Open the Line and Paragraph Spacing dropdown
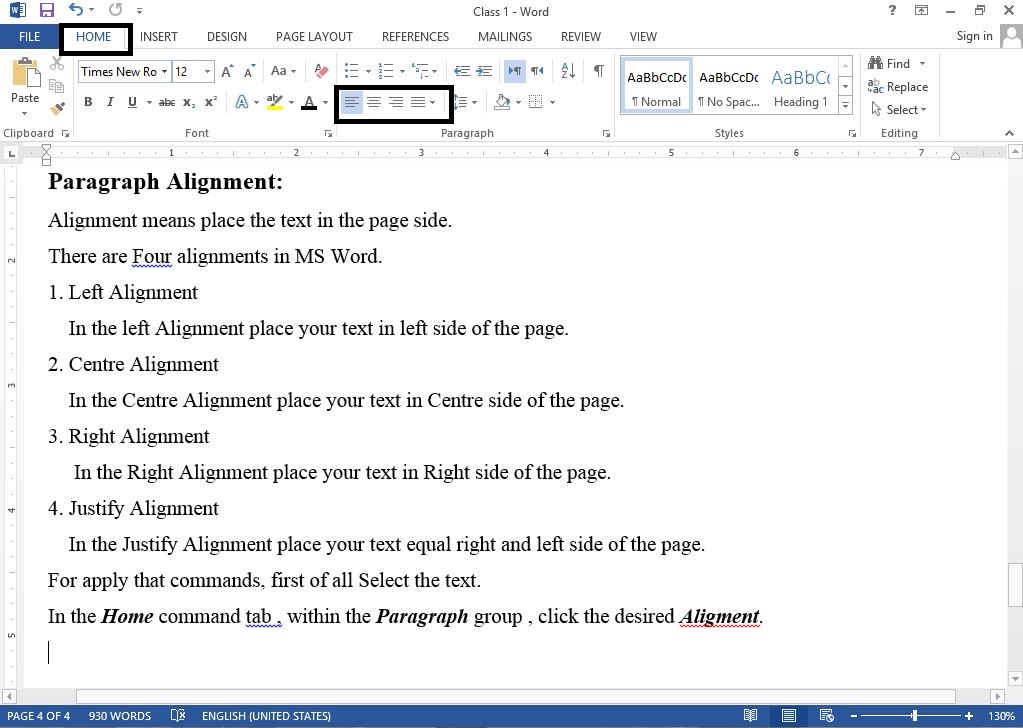The width and height of the screenshot is (1023, 728). click(x=464, y=101)
